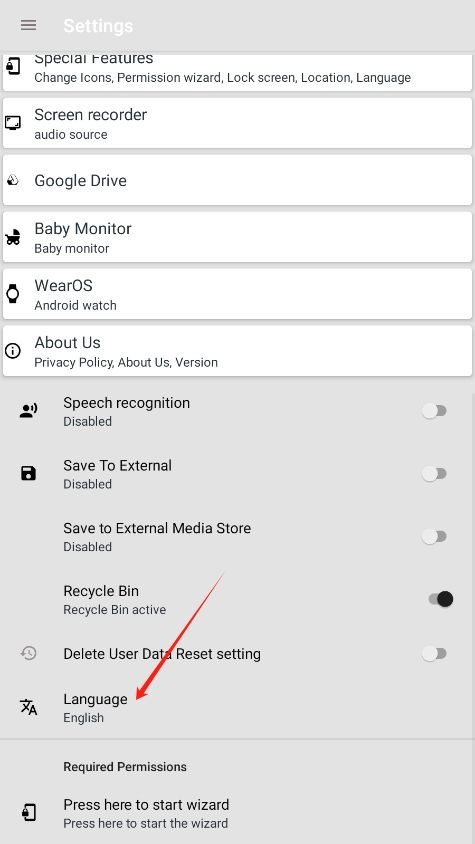The width and height of the screenshot is (475, 844).
Task: Tap the Baby Monitor stroller icon
Action: [13, 237]
